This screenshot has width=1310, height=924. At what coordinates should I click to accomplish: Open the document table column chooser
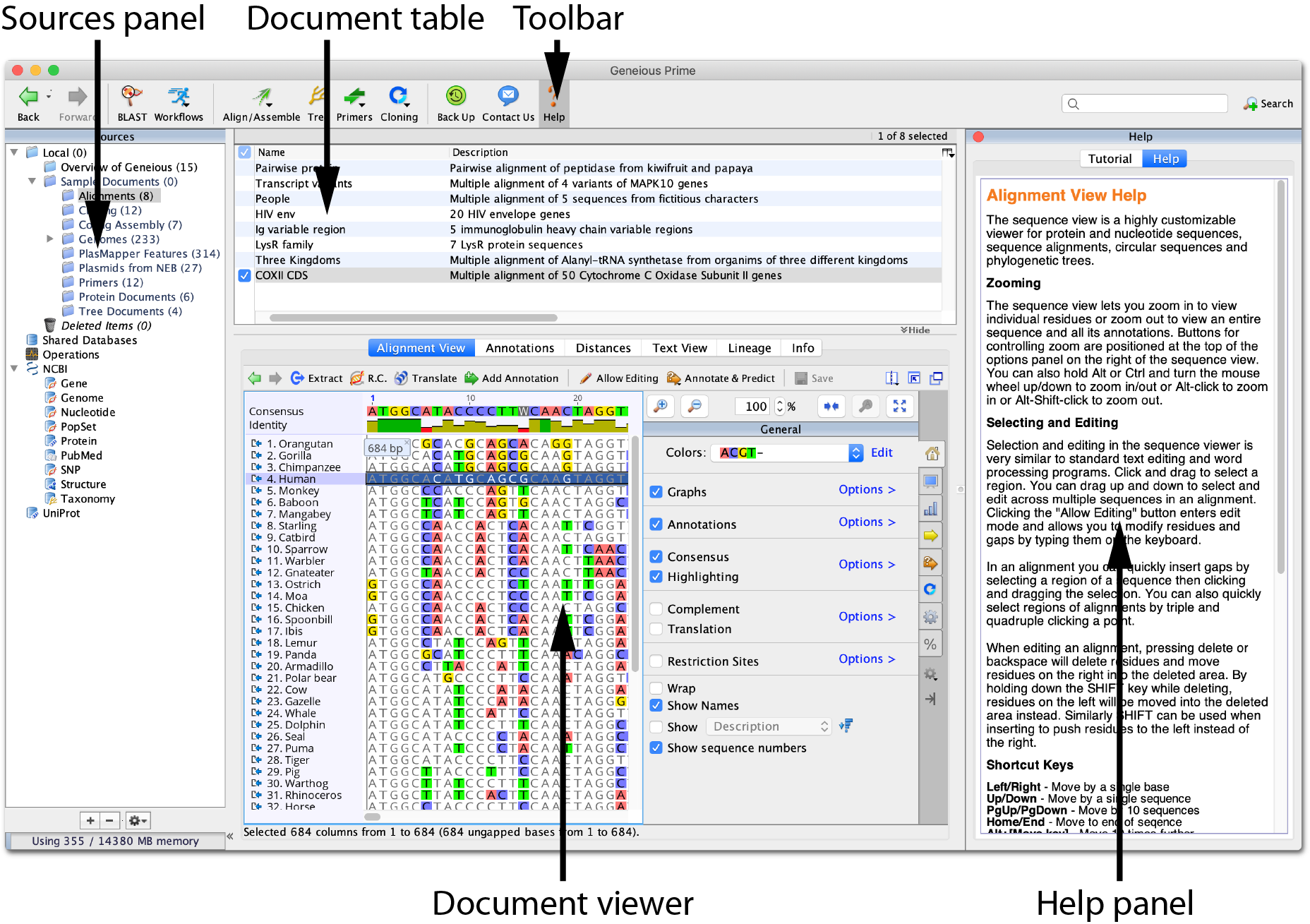(x=948, y=152)
